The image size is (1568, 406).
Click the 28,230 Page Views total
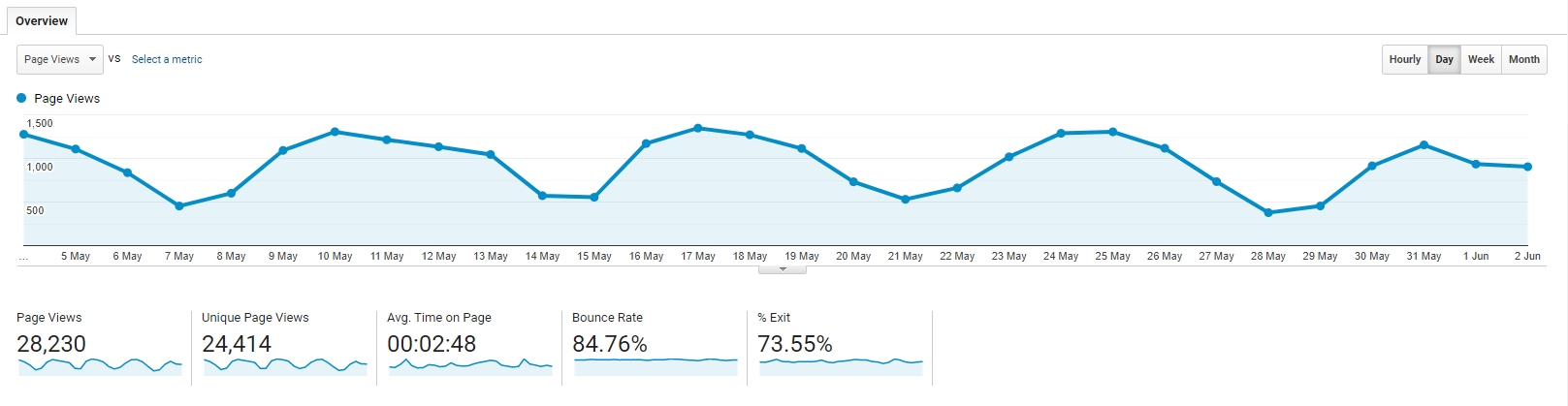[51, 344]
